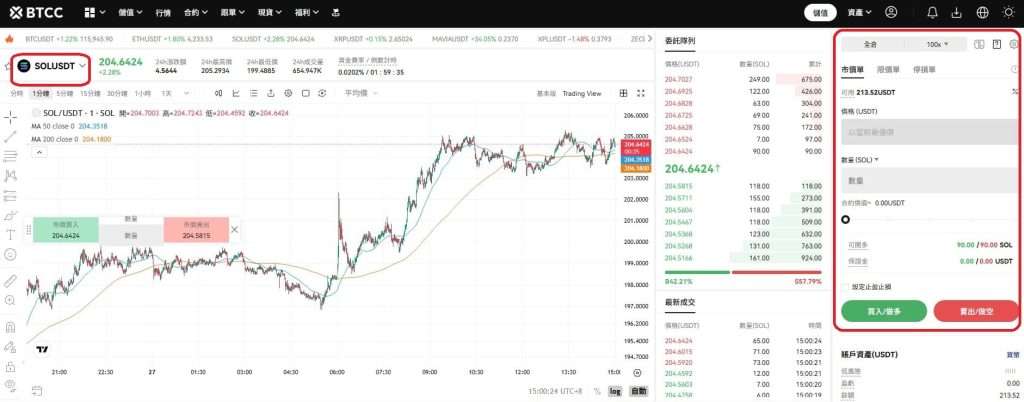Viewport: 1024px width, 402px height.
Task: Select the pattern drawing tool
Action: point(10,176)
